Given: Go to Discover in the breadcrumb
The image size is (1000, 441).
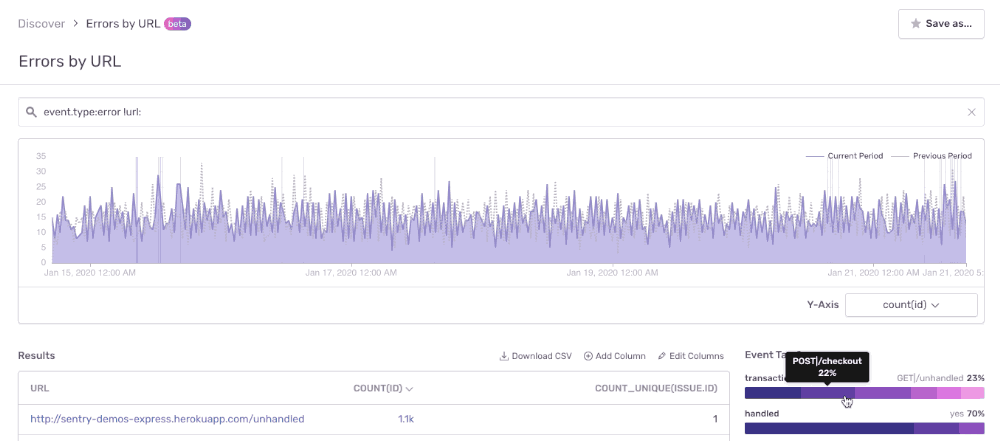Looking at the screenshot, I should pyautogui.click(x=41, y=24).
